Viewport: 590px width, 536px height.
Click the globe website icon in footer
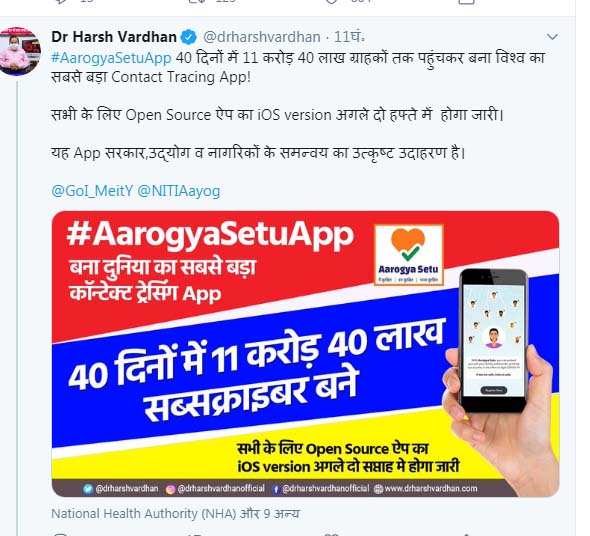click(x=379, y=489)
